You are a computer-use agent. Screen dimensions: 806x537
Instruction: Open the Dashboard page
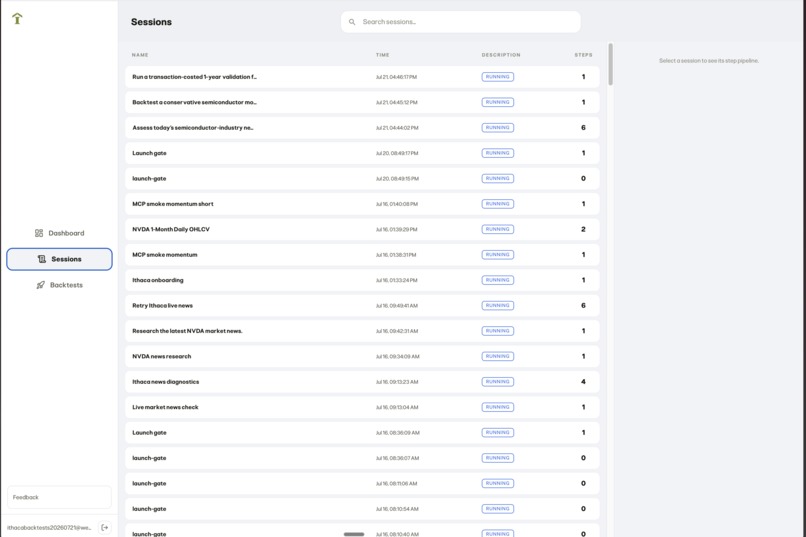pyautogui.click(x=59, y=233)
